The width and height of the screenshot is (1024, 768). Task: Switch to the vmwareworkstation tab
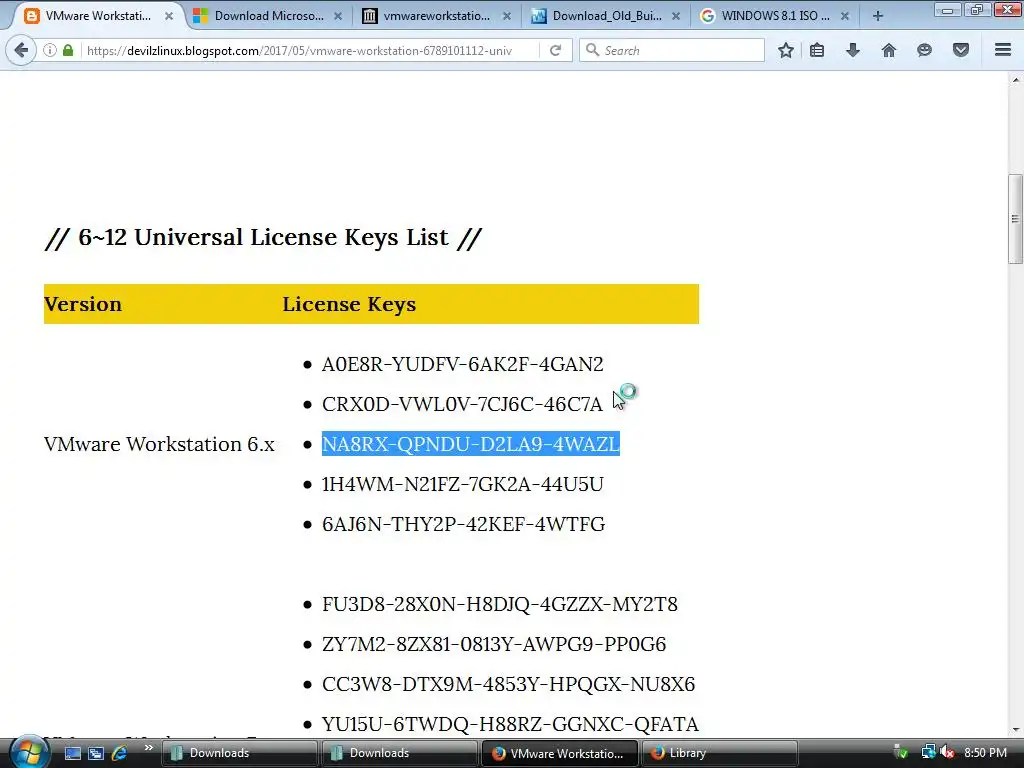click(437, 16)
